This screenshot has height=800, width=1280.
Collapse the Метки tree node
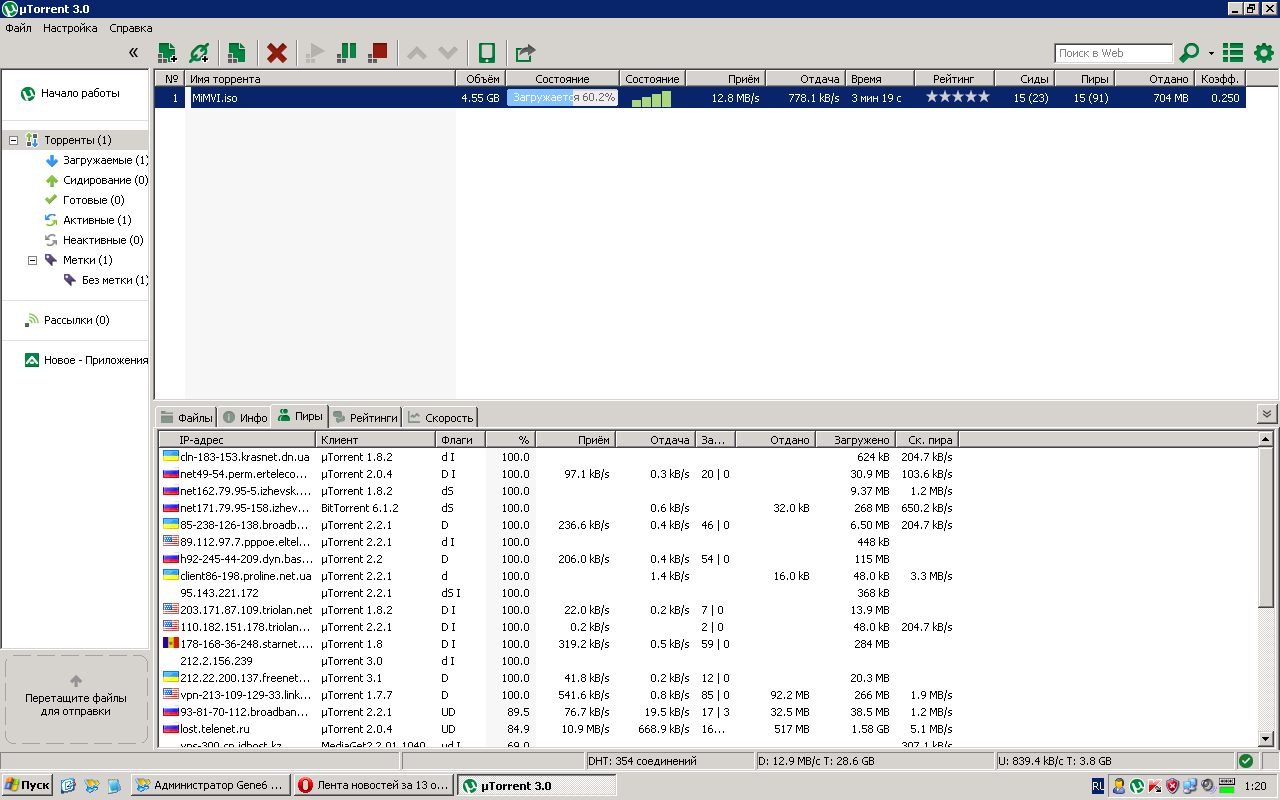coord(33,260)
